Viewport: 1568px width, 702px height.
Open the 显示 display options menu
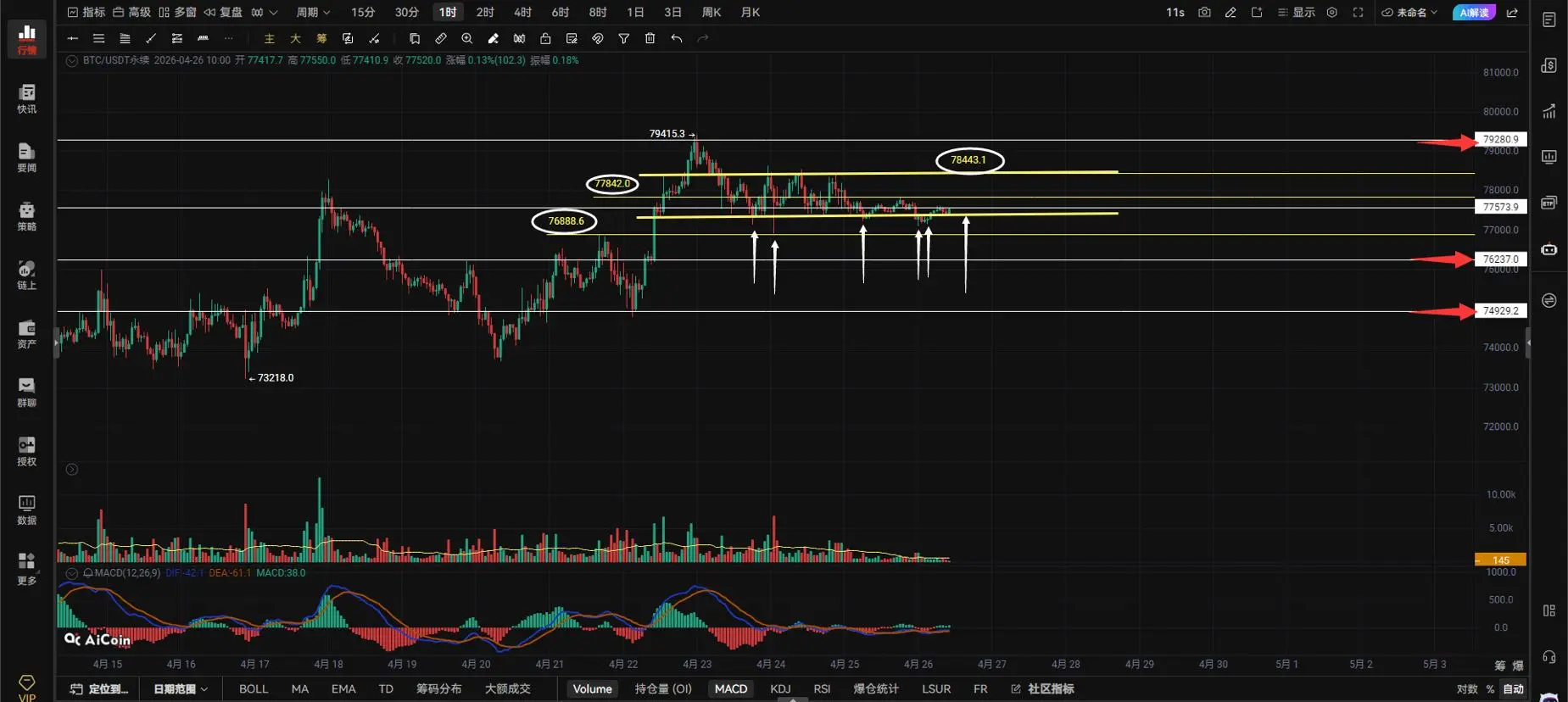(x=1296, y=13)
